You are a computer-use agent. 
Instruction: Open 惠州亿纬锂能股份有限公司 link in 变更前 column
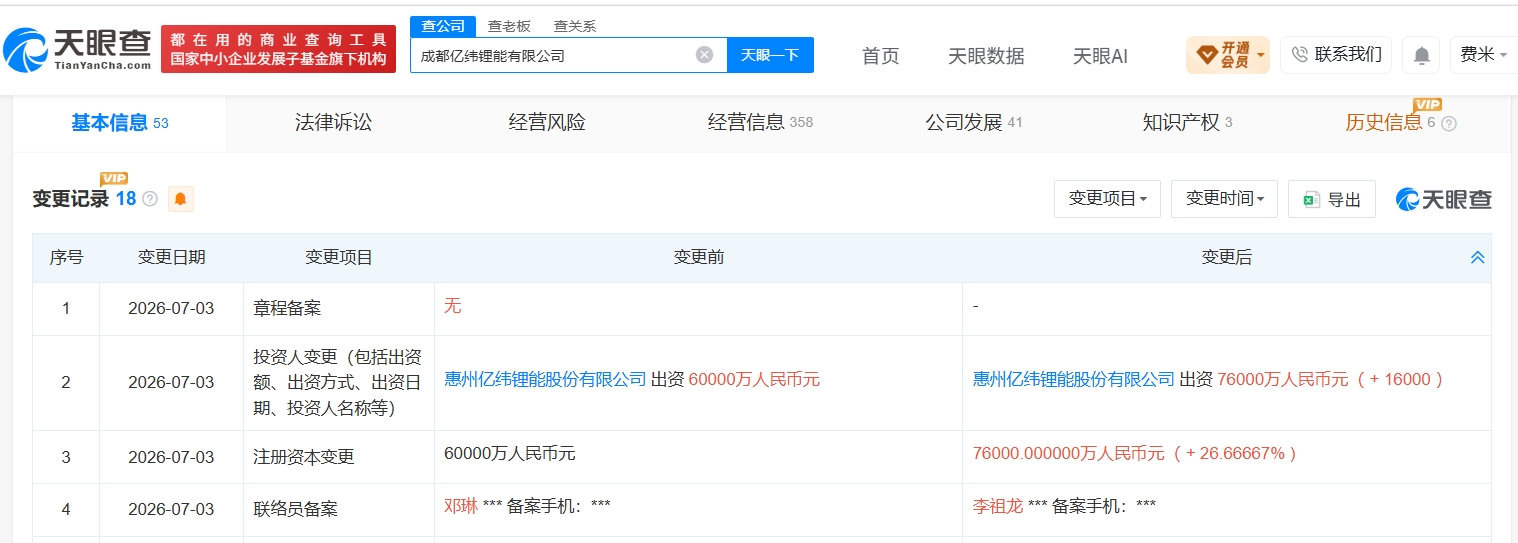point(545,380)
